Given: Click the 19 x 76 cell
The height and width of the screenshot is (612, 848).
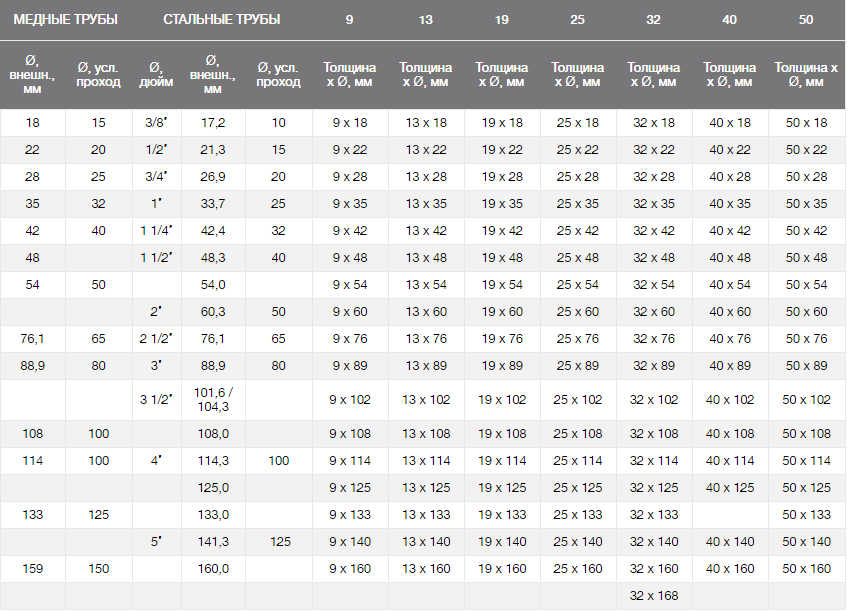Looking at the screenshot, I should [502, 339].
